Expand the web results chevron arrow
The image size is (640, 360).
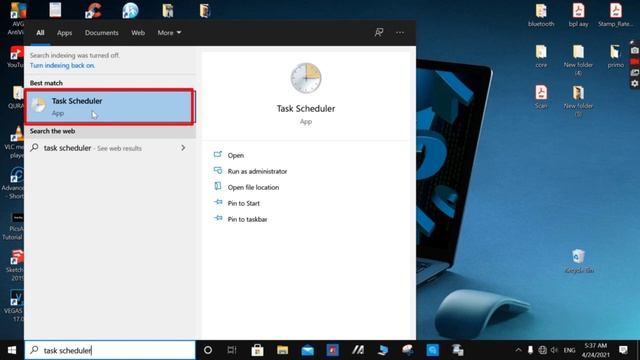pos(183,148)
